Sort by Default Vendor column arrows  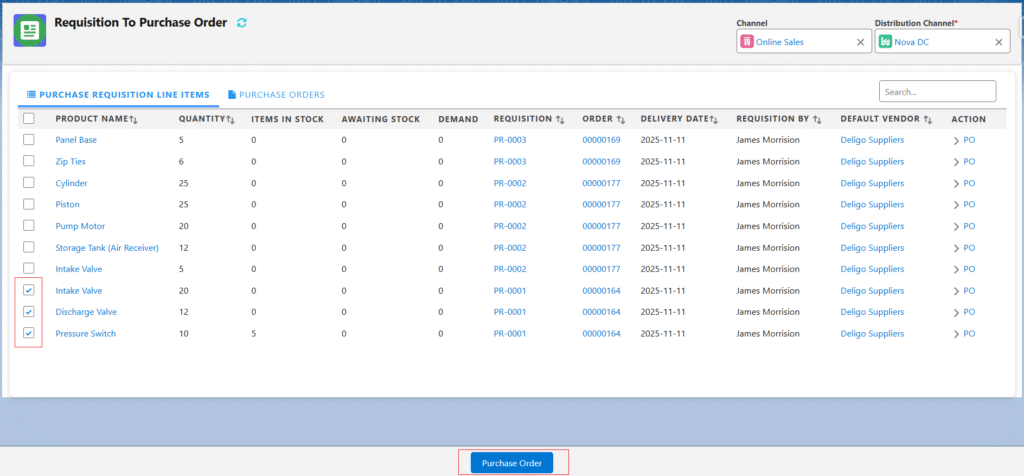pyautogui.click(x=928, y=119)
